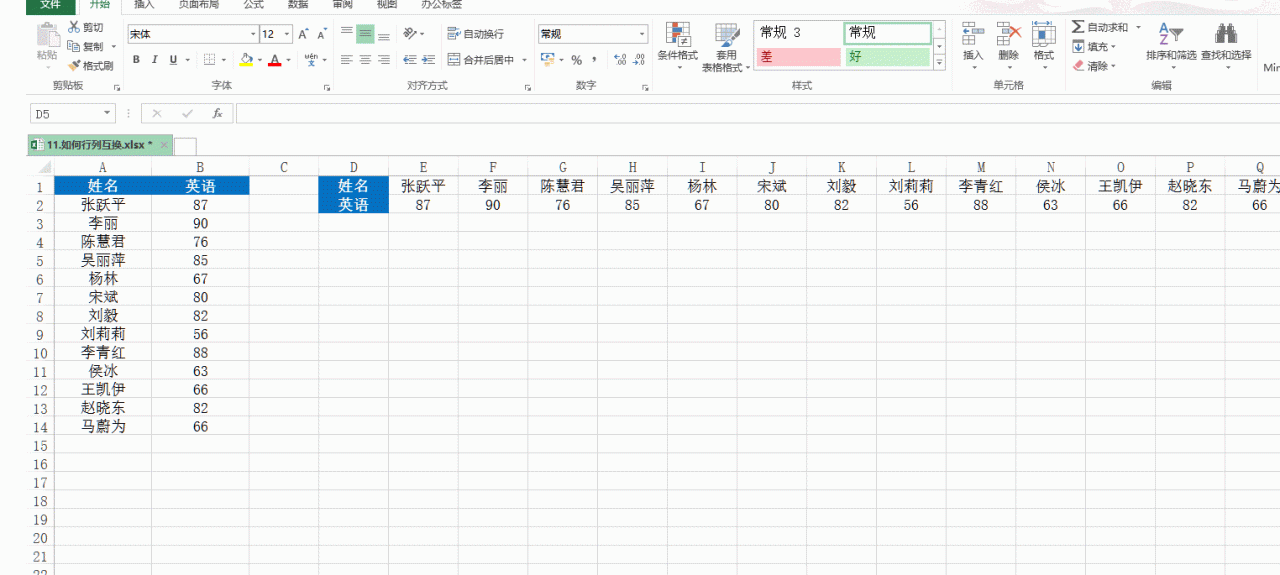Align cell text left

(x=346, y=60)
